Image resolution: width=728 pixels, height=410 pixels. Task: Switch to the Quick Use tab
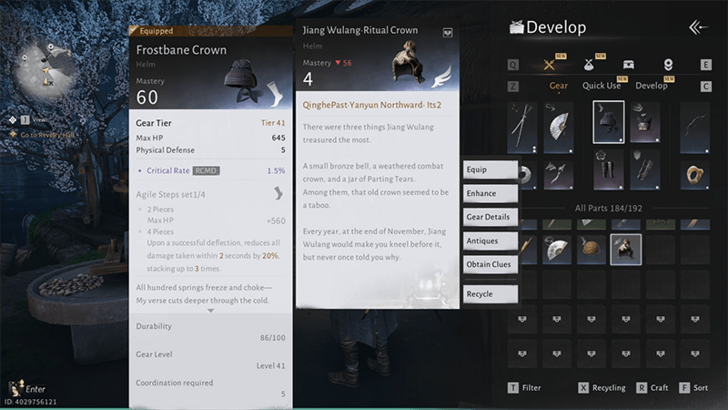click(601, 86)
